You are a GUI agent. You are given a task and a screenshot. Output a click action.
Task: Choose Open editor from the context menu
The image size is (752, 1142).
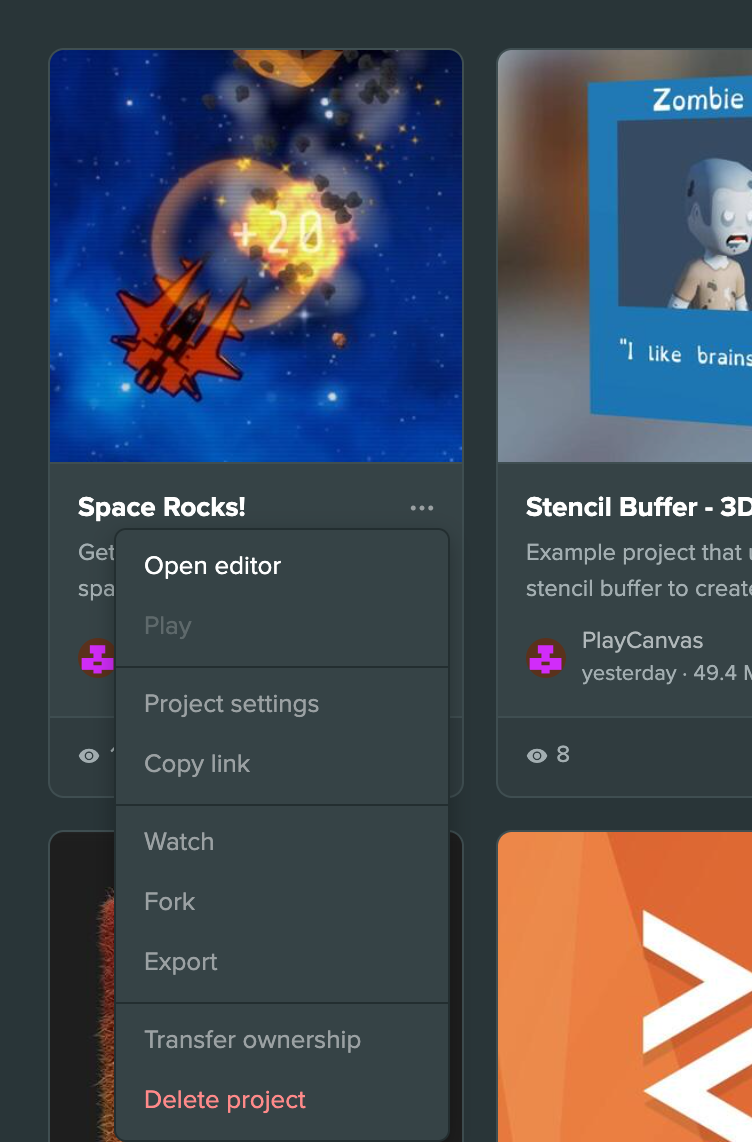(282, 566)
